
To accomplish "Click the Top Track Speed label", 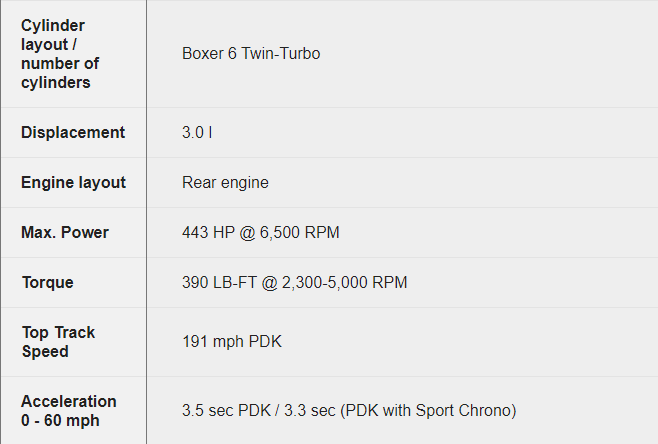I will tap(58, 342).
